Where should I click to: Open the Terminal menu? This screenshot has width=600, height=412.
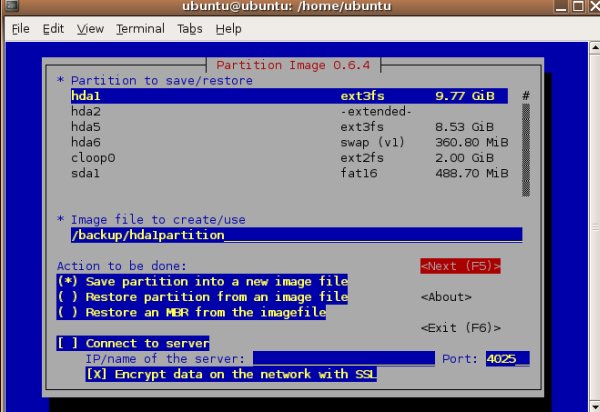tap(140, 29)
